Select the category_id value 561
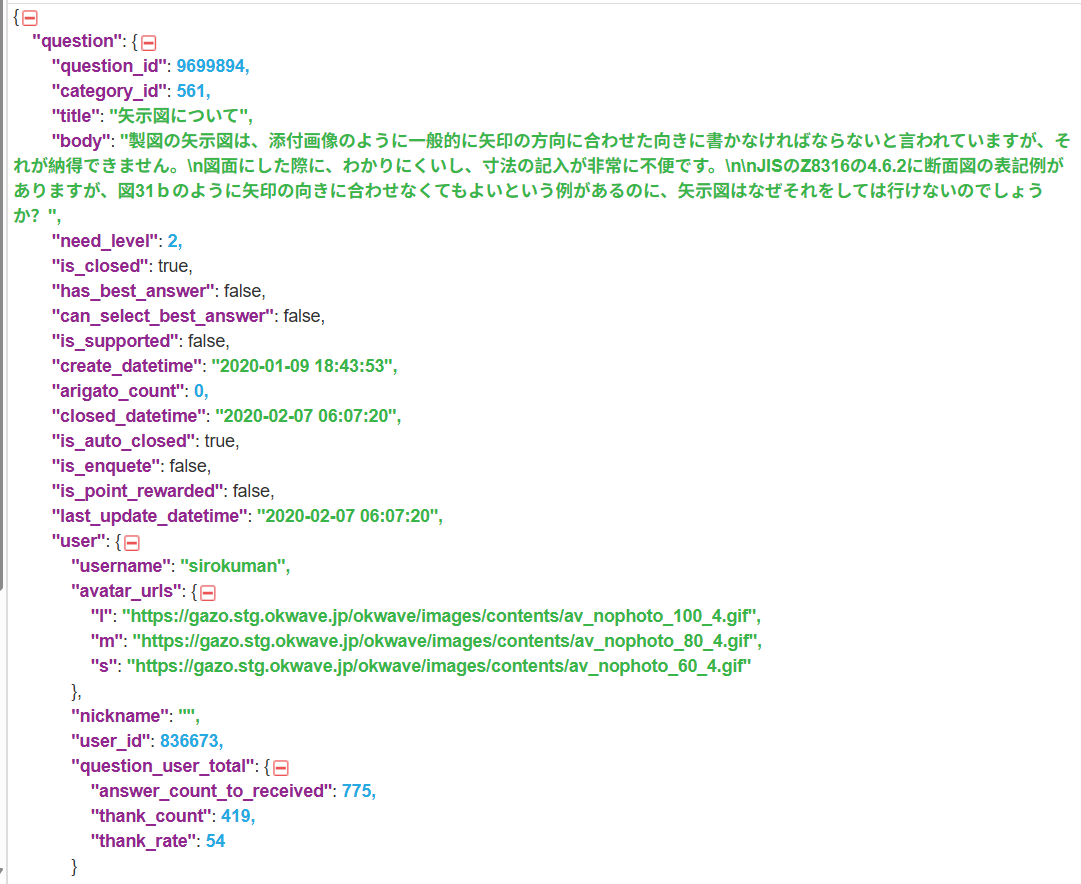This screenshot has height=884, width=1081. point(190,90)
